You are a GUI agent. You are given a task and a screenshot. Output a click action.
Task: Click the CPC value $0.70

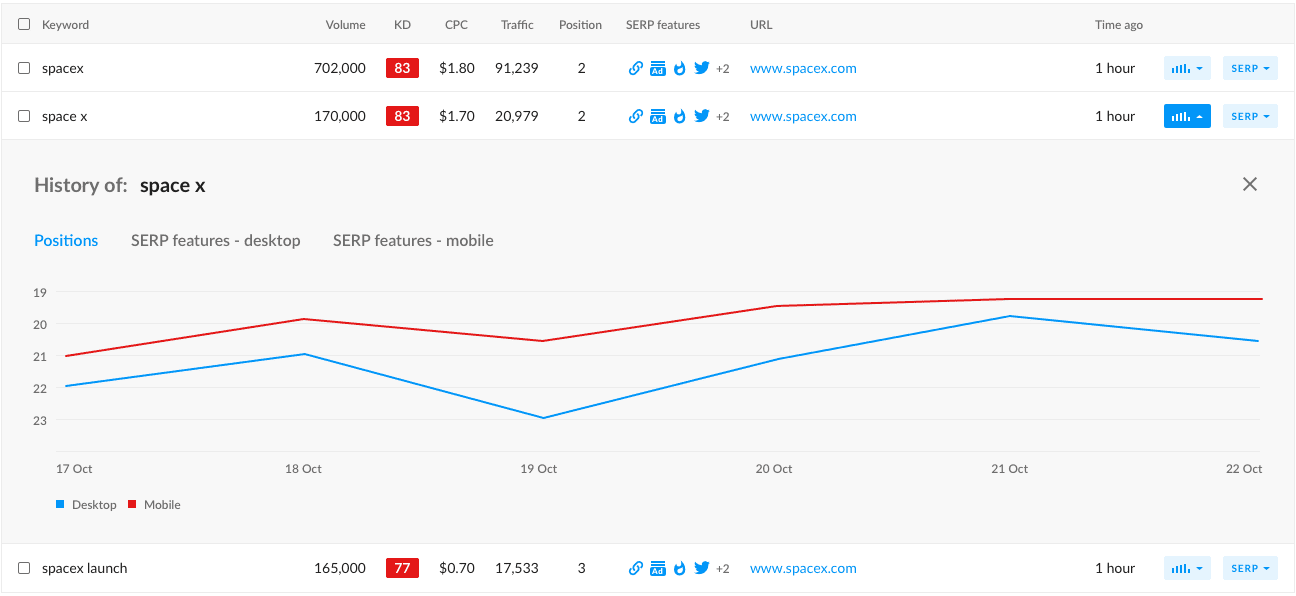click(457, 568)
